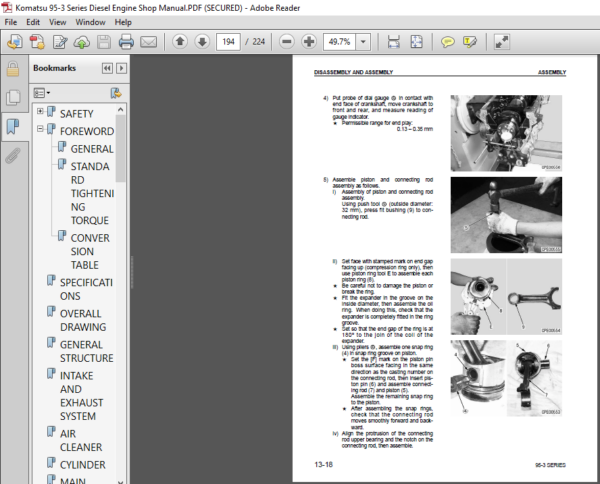Screen dimensions: 600x484
Task: Click the DISASSEMBLY AND ASSEMBLY page header
Action: (354, 72)
